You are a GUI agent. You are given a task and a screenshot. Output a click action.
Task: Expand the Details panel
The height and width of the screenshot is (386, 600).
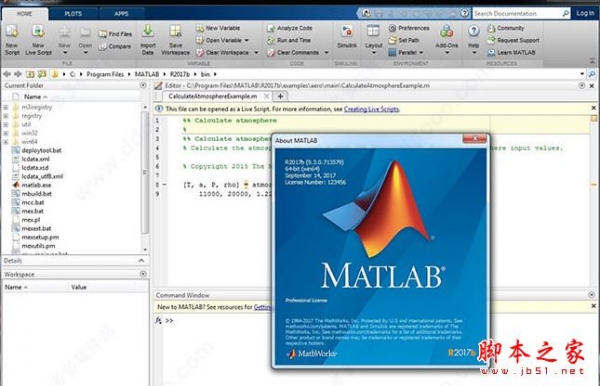(x=141, y=261)
